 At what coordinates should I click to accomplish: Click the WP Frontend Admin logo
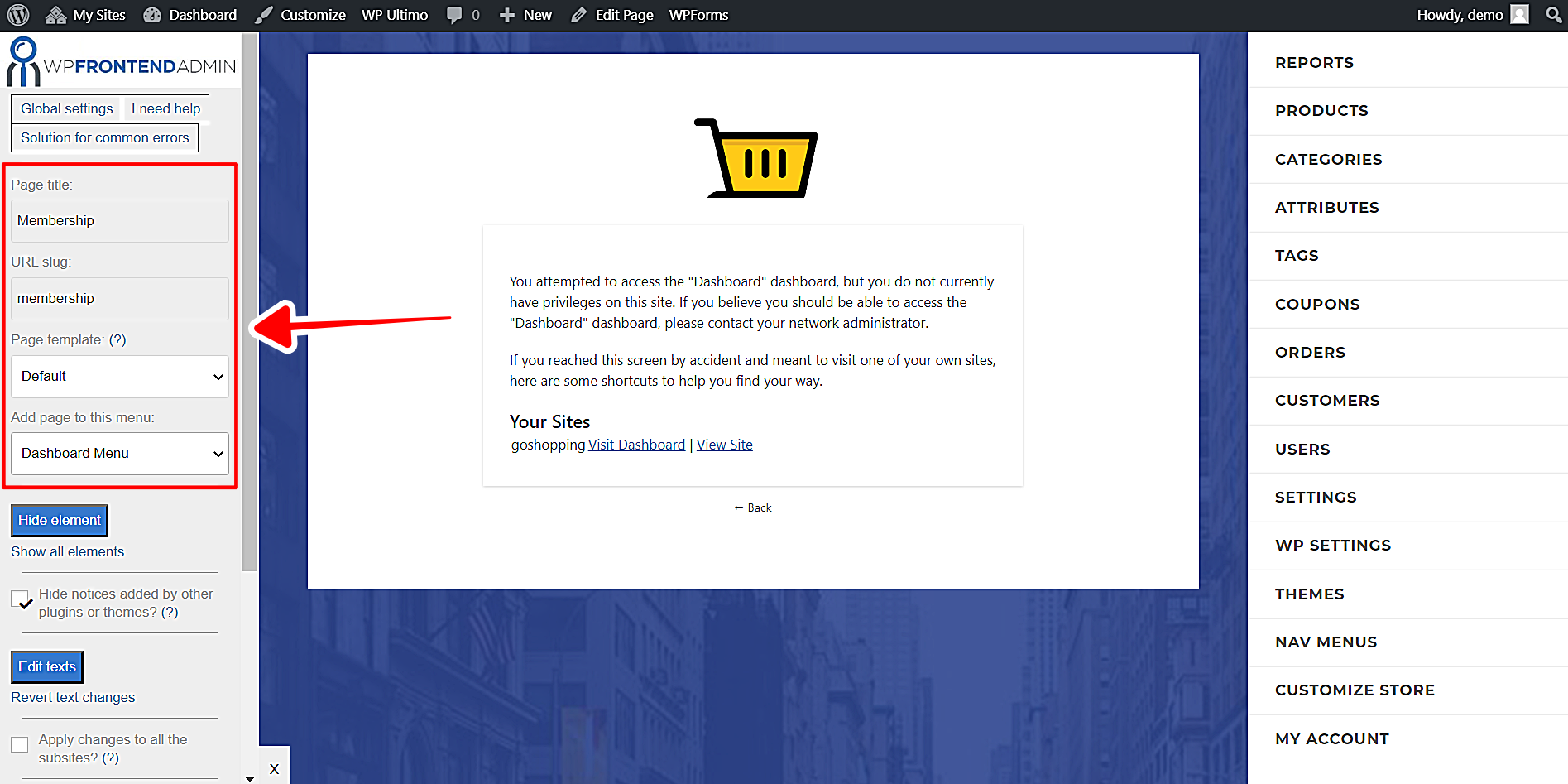122,63
